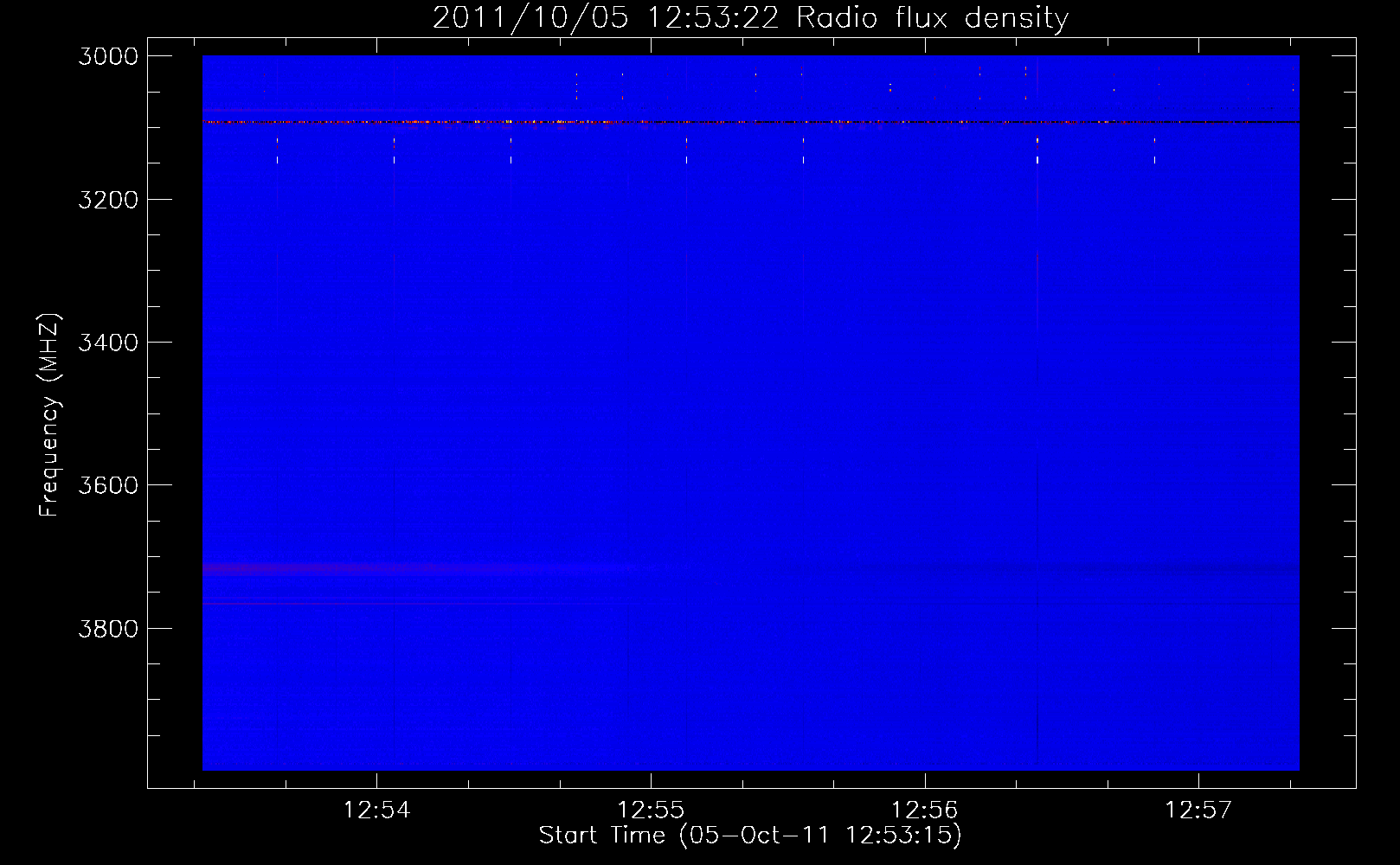
Task: Click the 12:57 time tick label
Action: click(x=1198, y=811)
